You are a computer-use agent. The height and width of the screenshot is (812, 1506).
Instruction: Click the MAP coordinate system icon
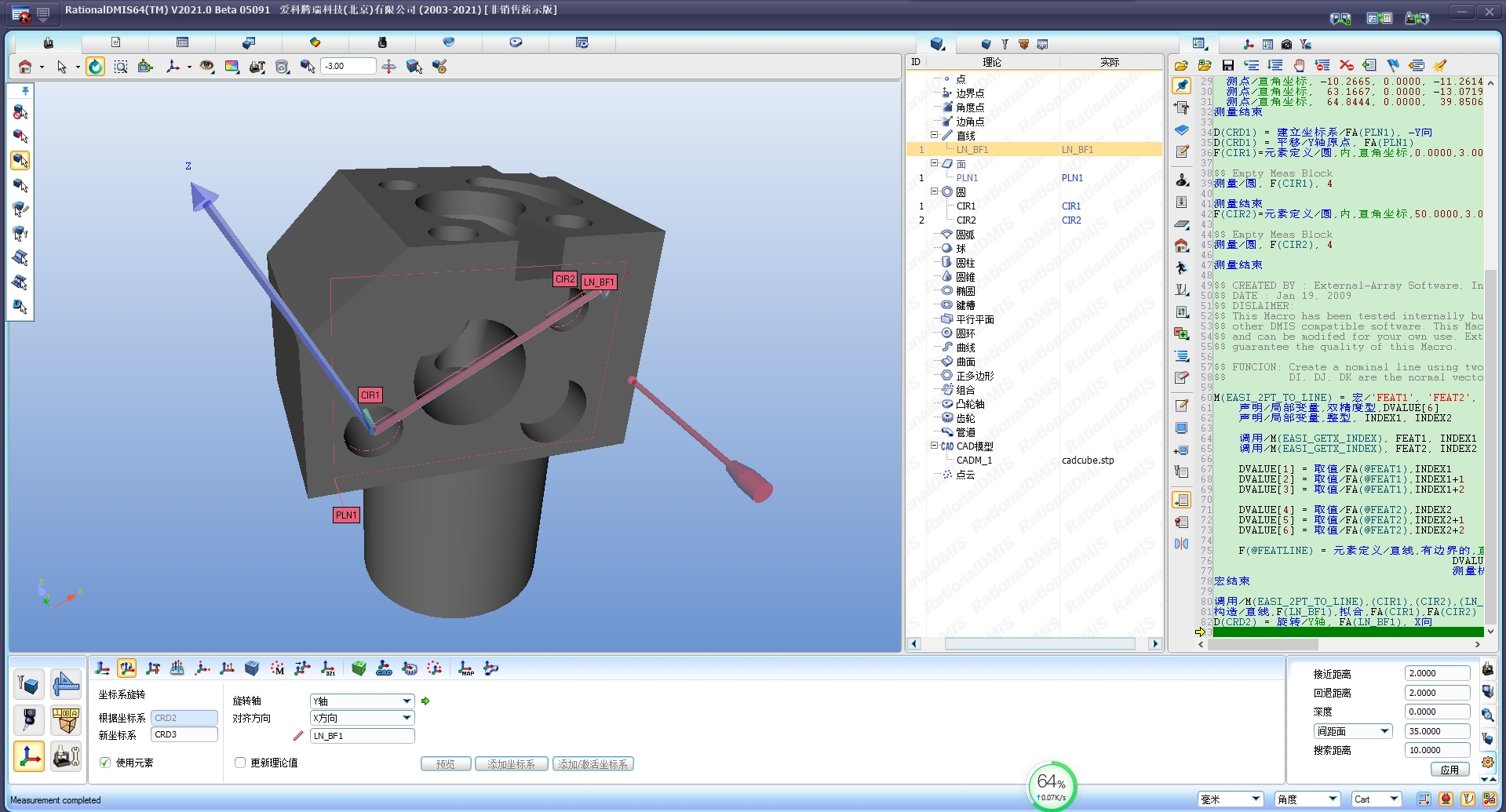coord(466,668)
